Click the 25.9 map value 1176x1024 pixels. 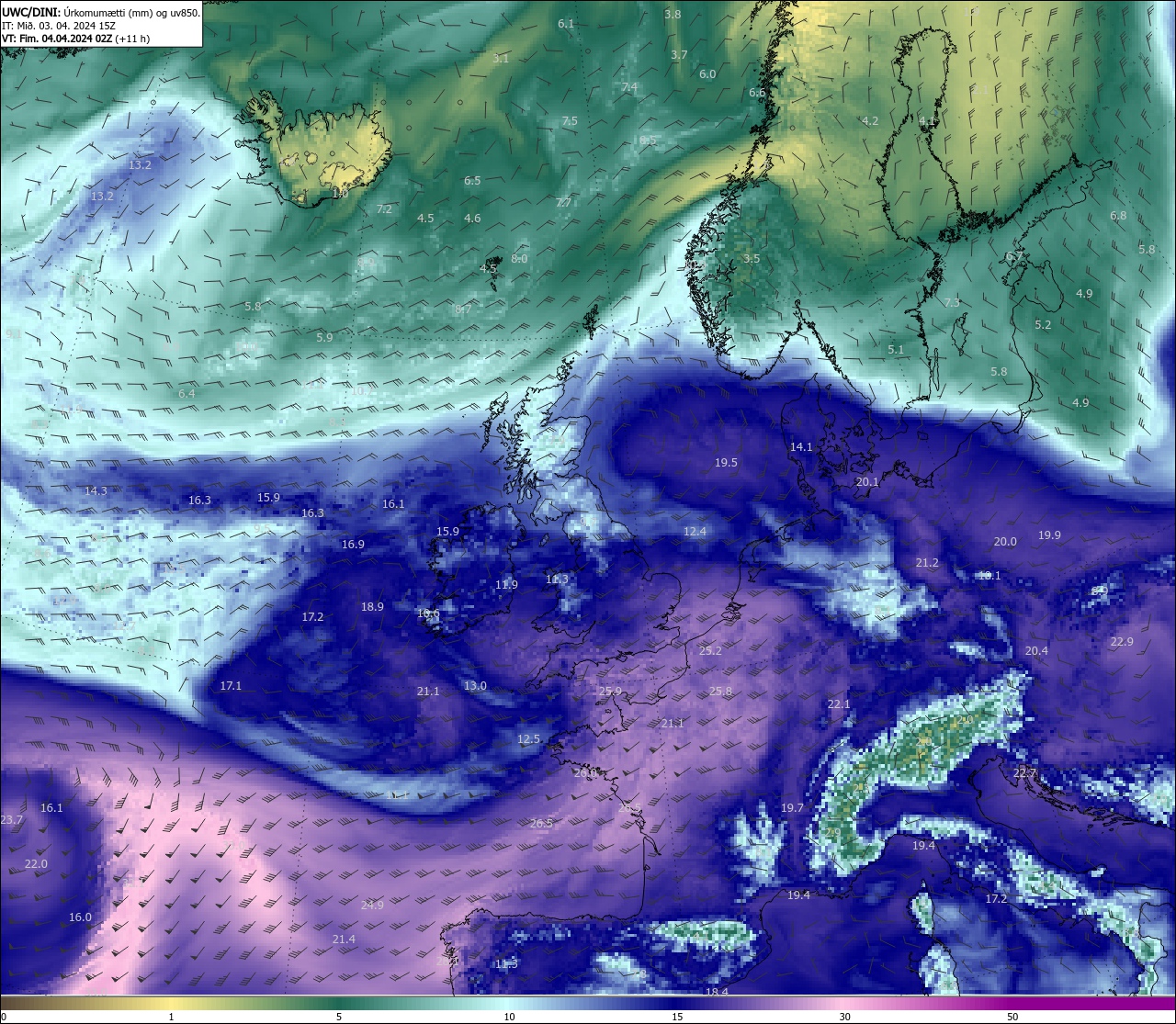pyautogui.click(x=610, y=691)
